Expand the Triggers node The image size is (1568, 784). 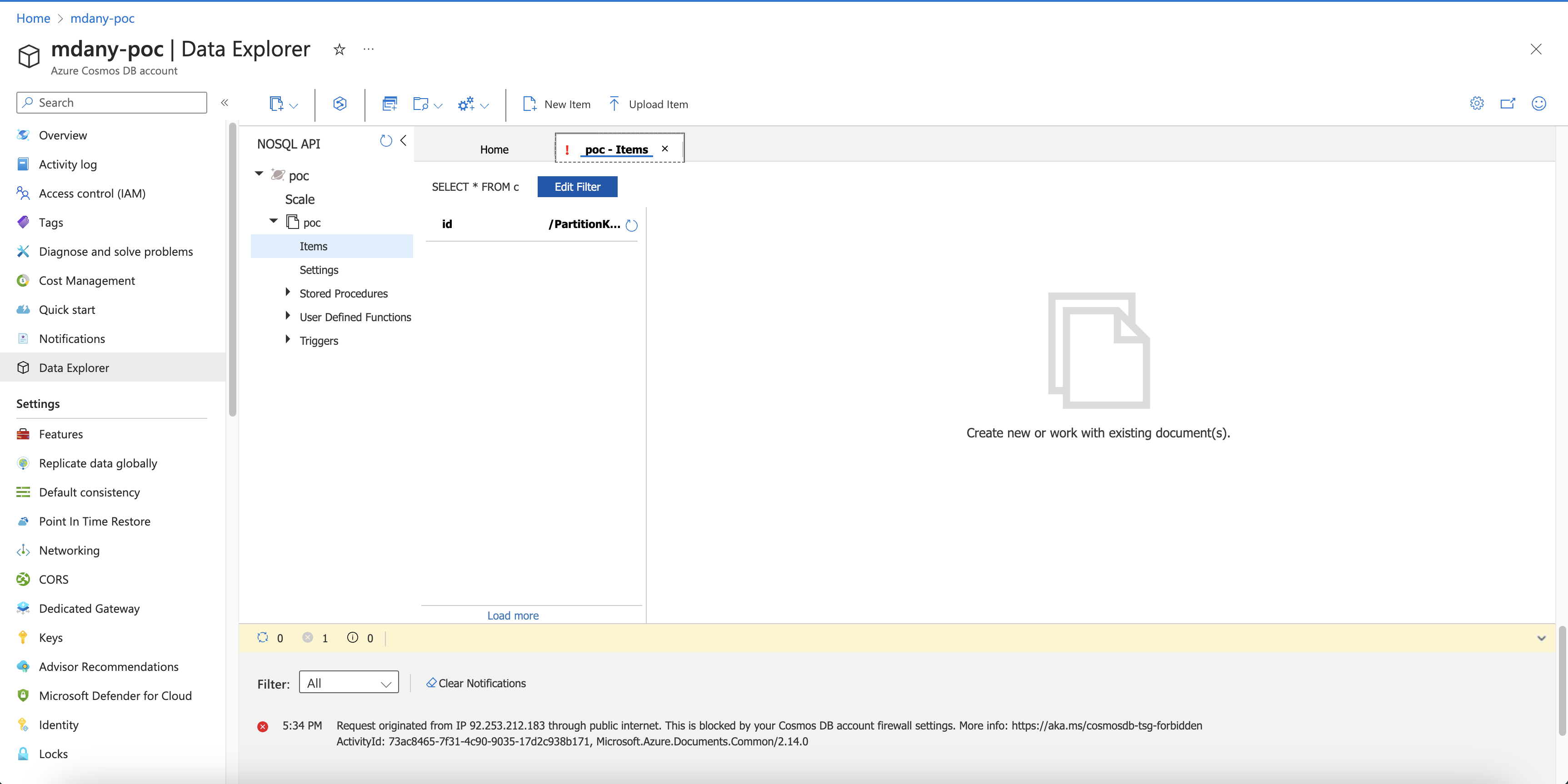pos(288,339)
